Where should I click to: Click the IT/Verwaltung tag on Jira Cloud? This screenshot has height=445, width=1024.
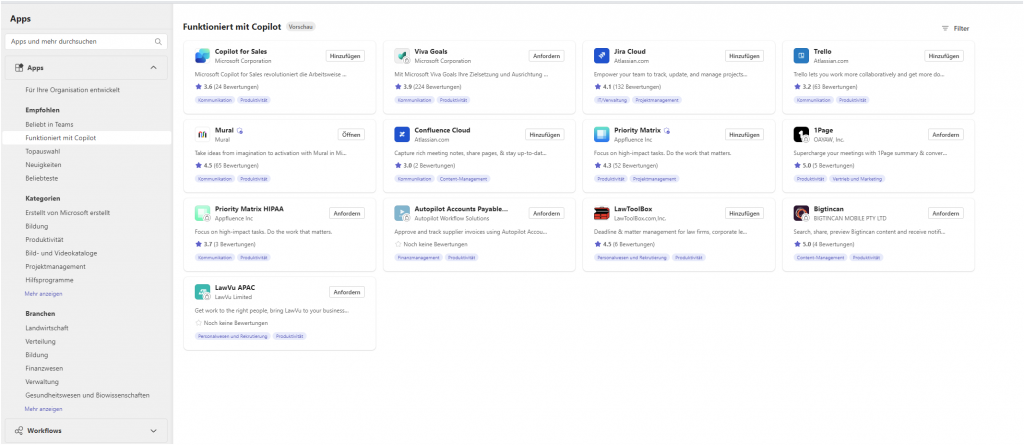pos(612,100)
